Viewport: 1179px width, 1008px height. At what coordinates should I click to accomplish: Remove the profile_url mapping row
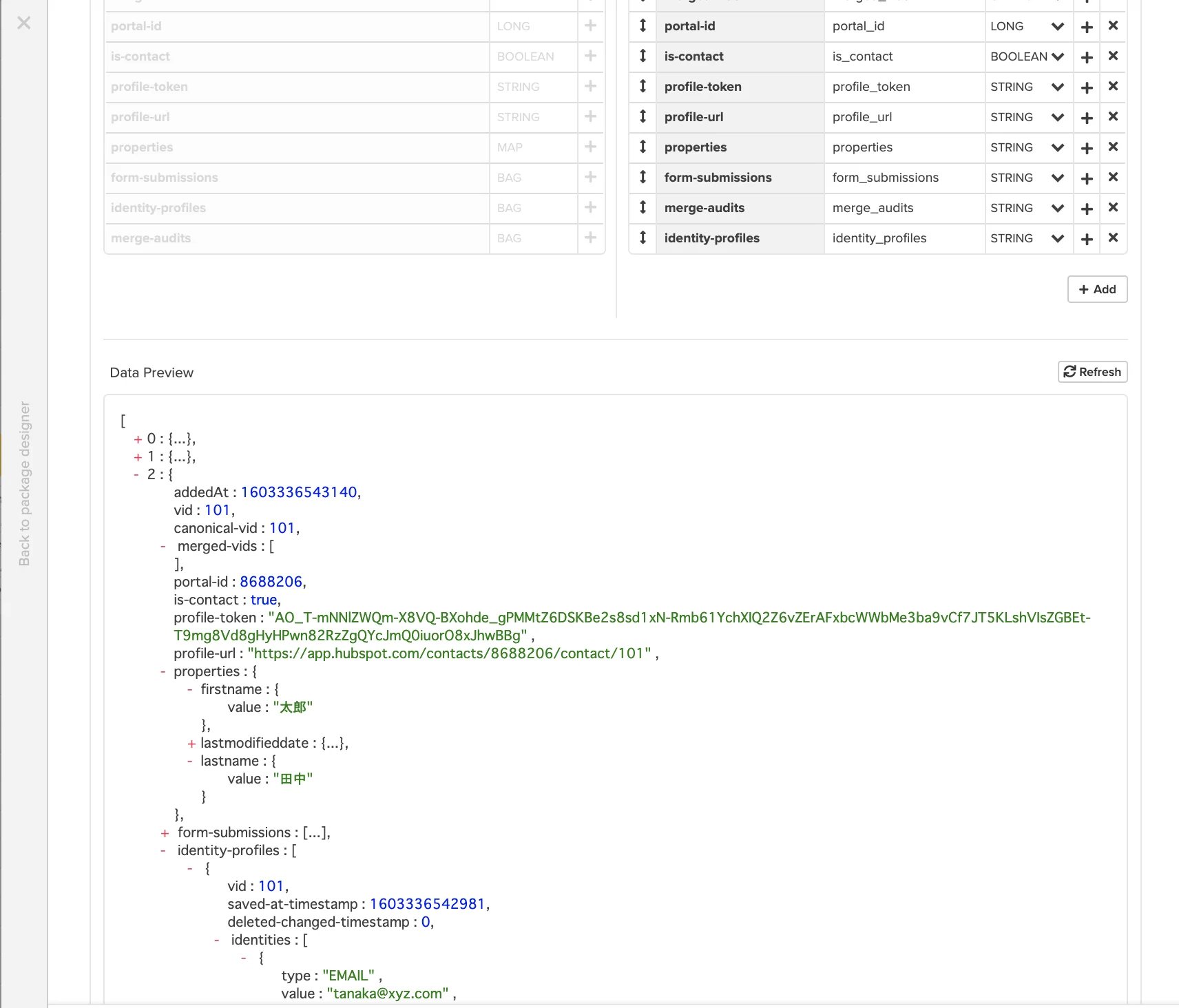pyautogui.click(x=1113, y=117)
